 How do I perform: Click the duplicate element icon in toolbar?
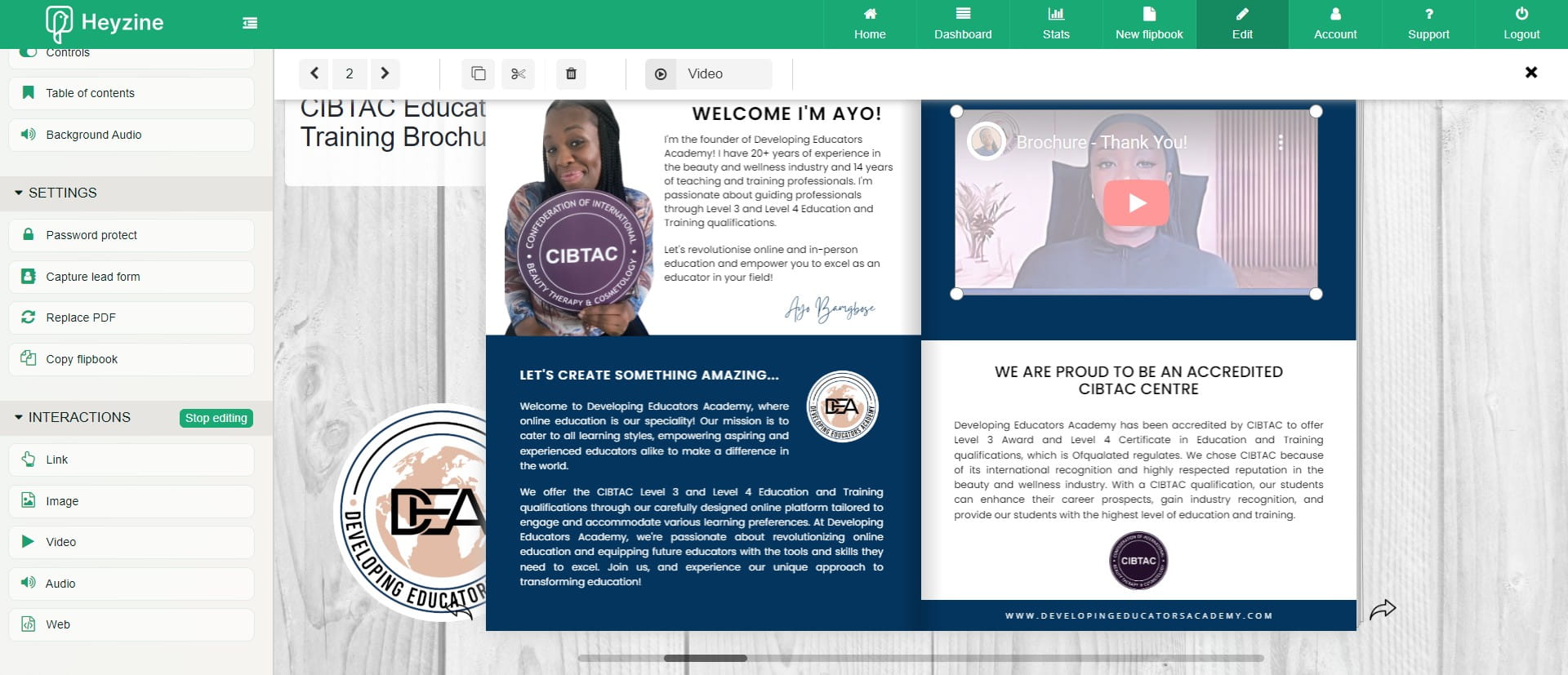(x=479, y=73)
